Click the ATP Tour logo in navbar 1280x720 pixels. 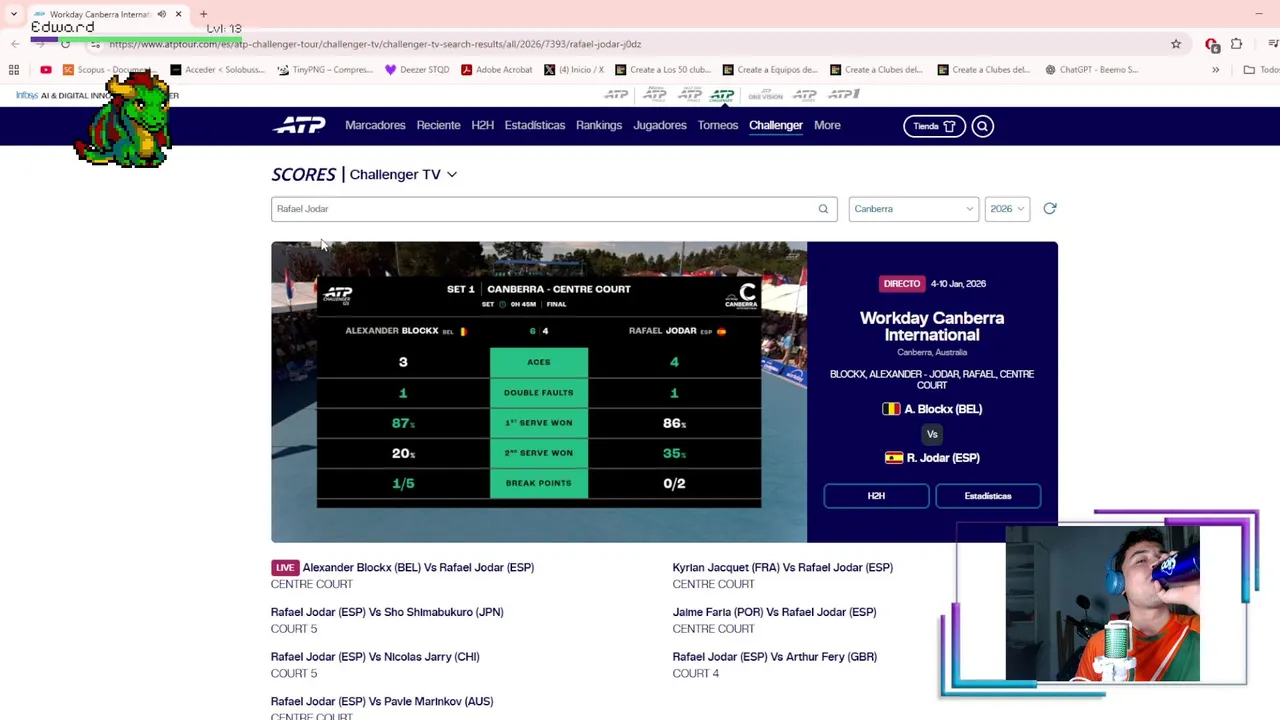pos(299,125)
